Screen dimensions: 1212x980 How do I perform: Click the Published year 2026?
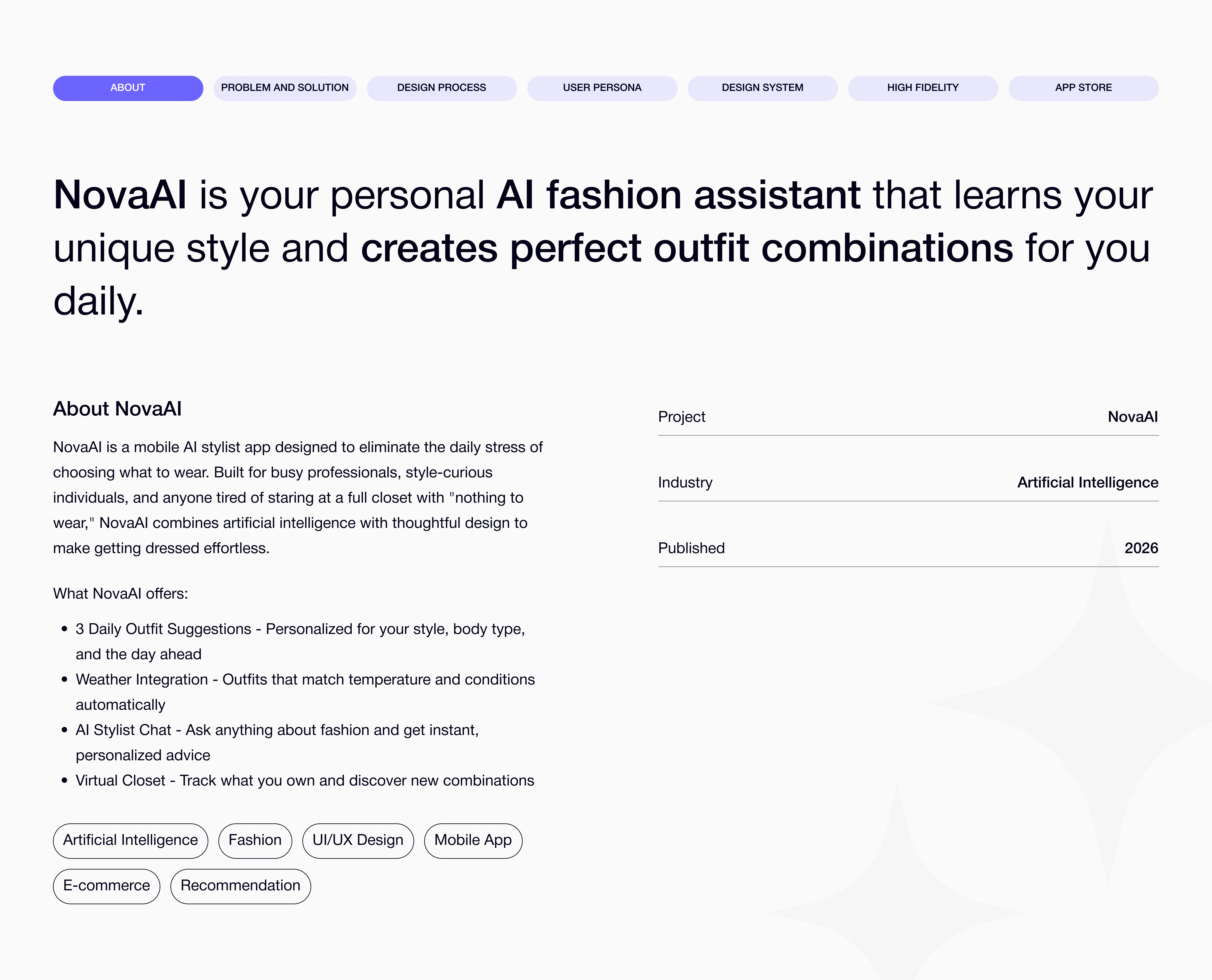click(x=1141, y=548)
